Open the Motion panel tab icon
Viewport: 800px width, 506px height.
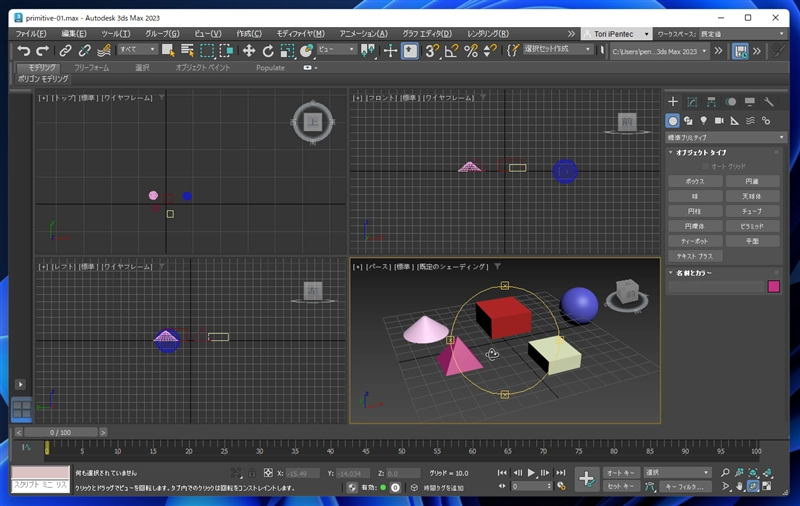(731, 102)
